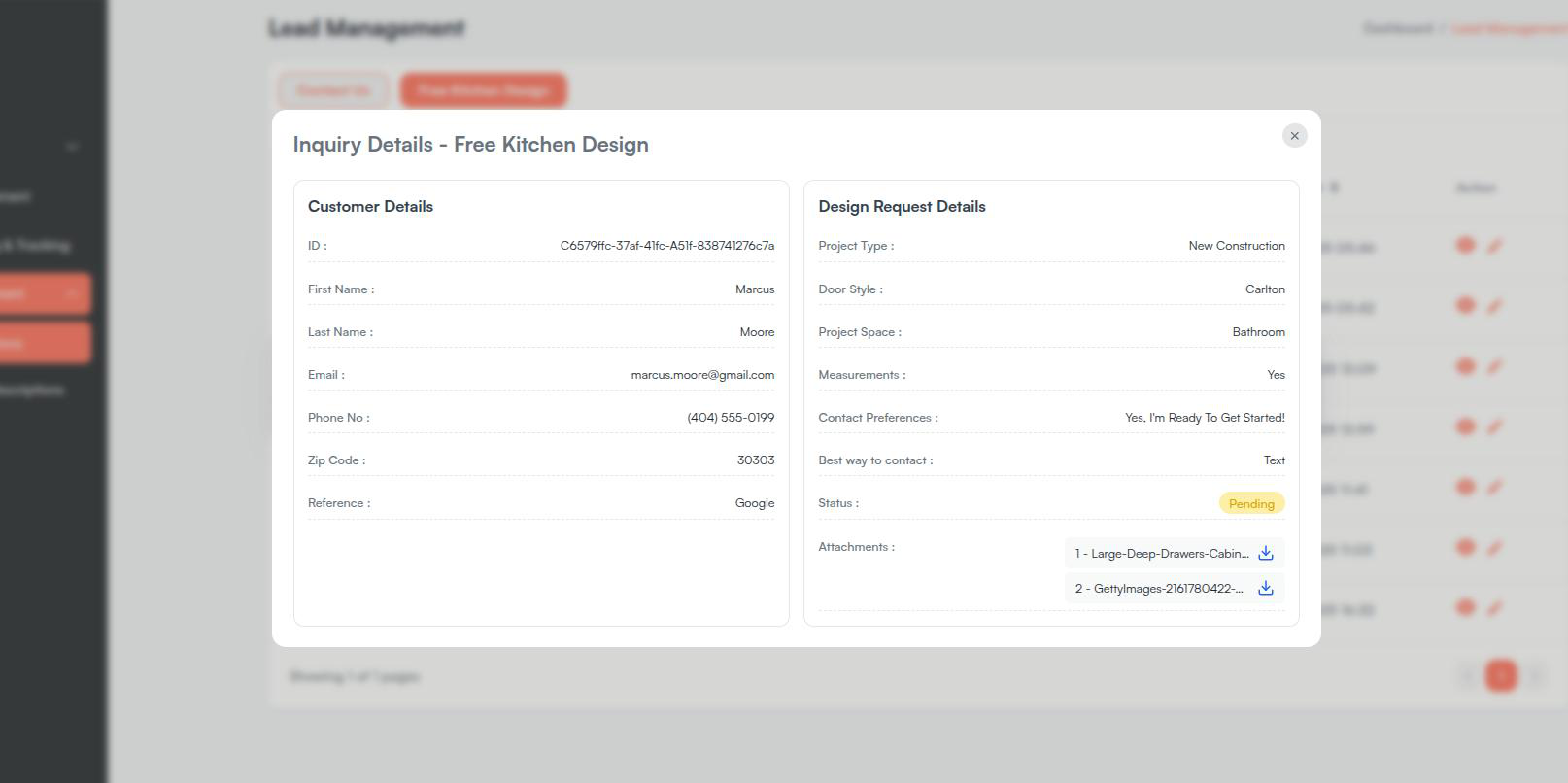Image resolution: width=1568 pixels, height=783 pixels.
Task: Click the zip code 30303
Action: click(756, 460)
